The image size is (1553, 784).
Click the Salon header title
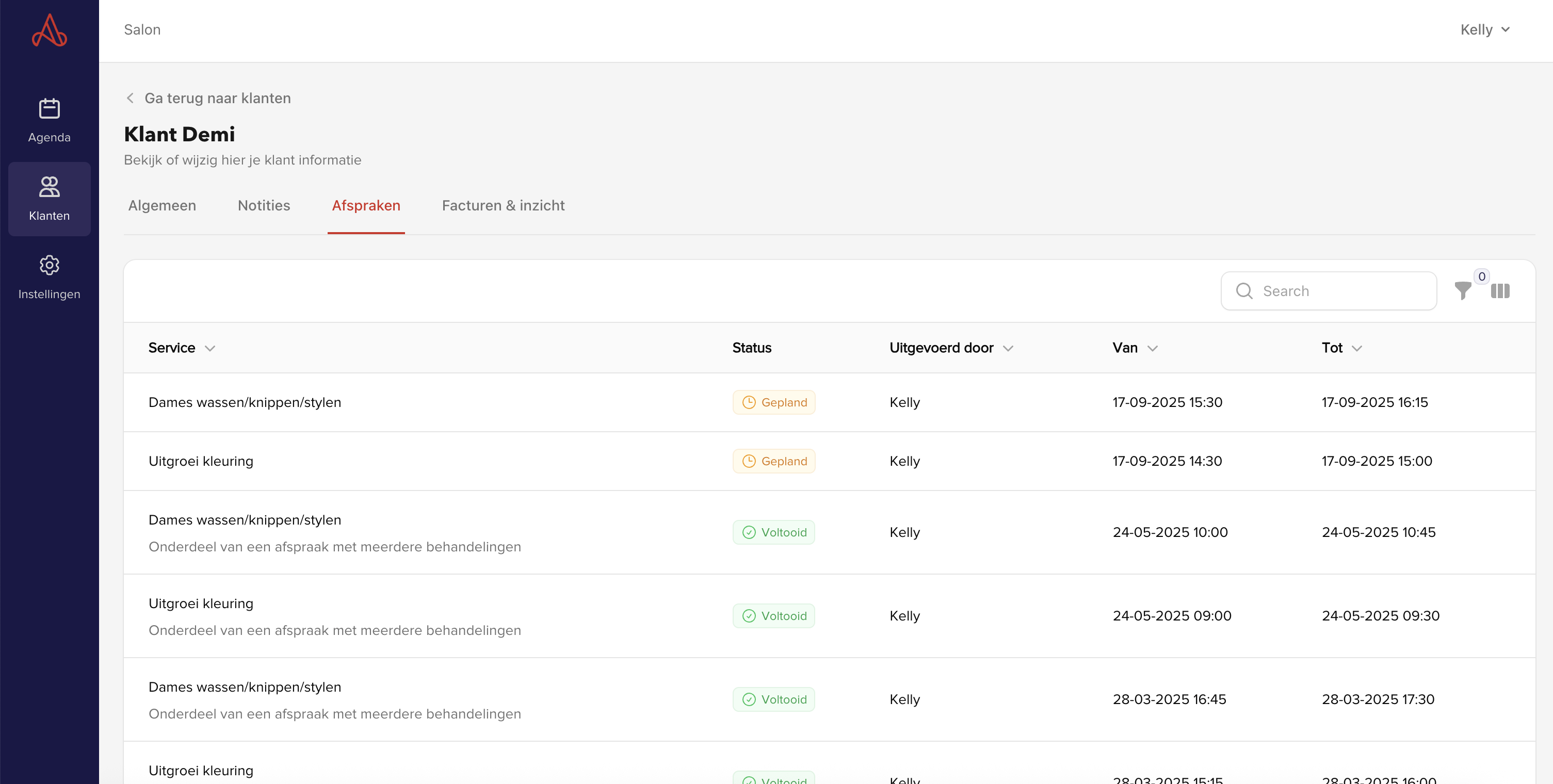click(x=142, y=29)
